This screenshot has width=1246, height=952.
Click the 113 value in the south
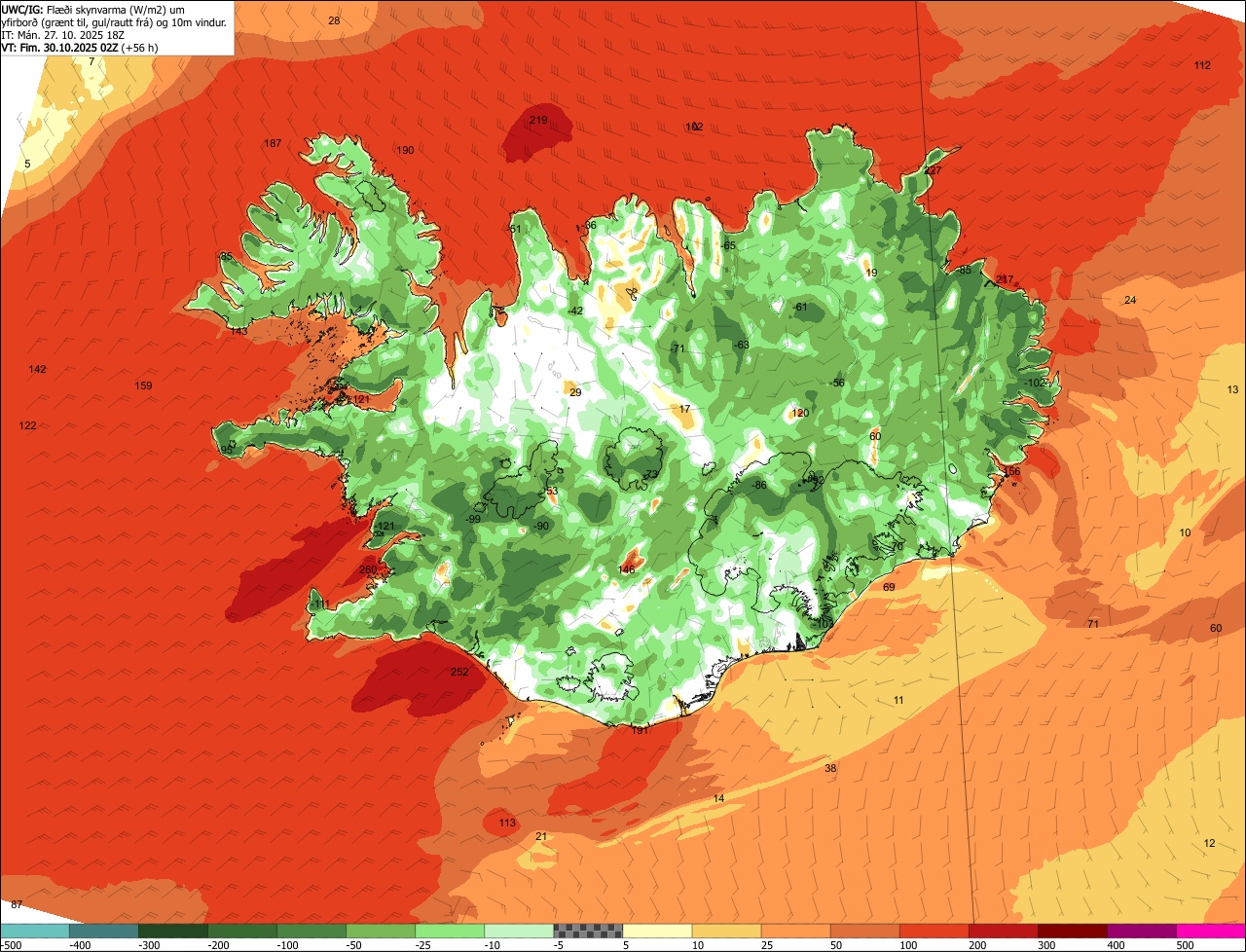507,824
